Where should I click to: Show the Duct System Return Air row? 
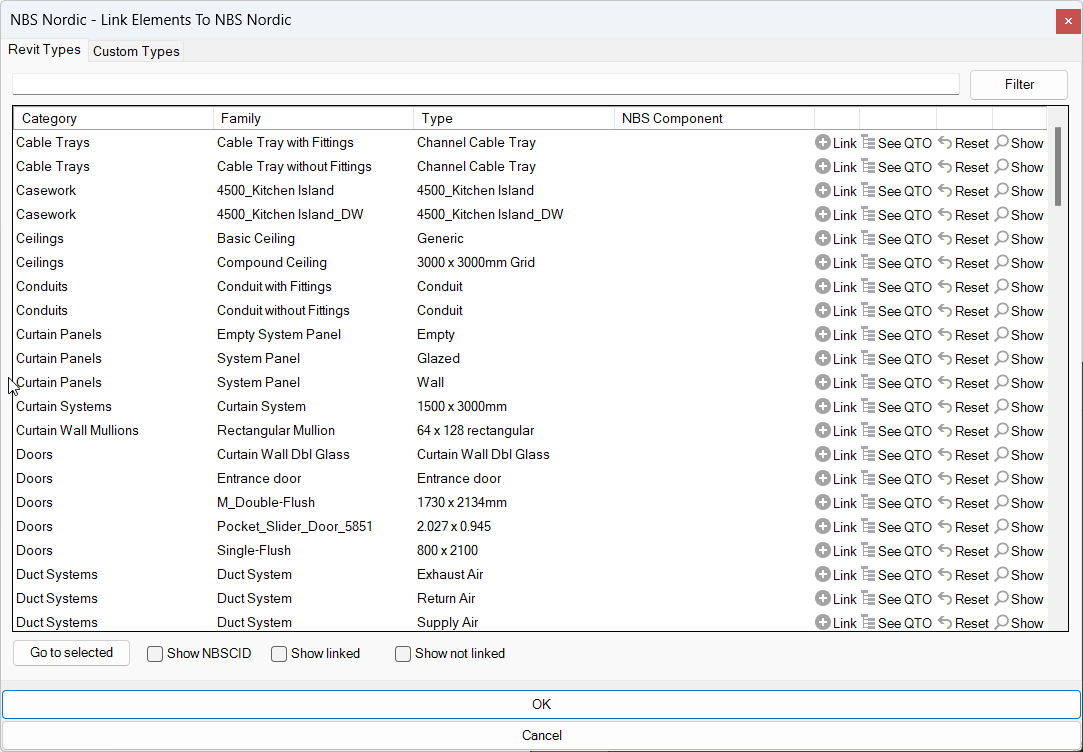pyautogui.click(x=1019, y=599)
